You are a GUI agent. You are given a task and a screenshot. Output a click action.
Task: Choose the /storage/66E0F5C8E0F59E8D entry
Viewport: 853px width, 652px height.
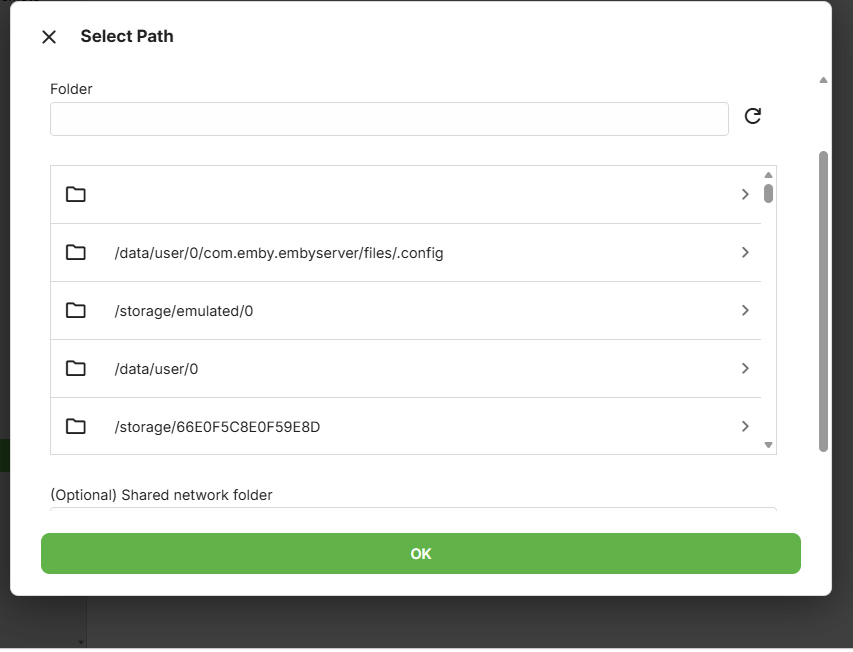pyautogui.click(x=217, y=427)
